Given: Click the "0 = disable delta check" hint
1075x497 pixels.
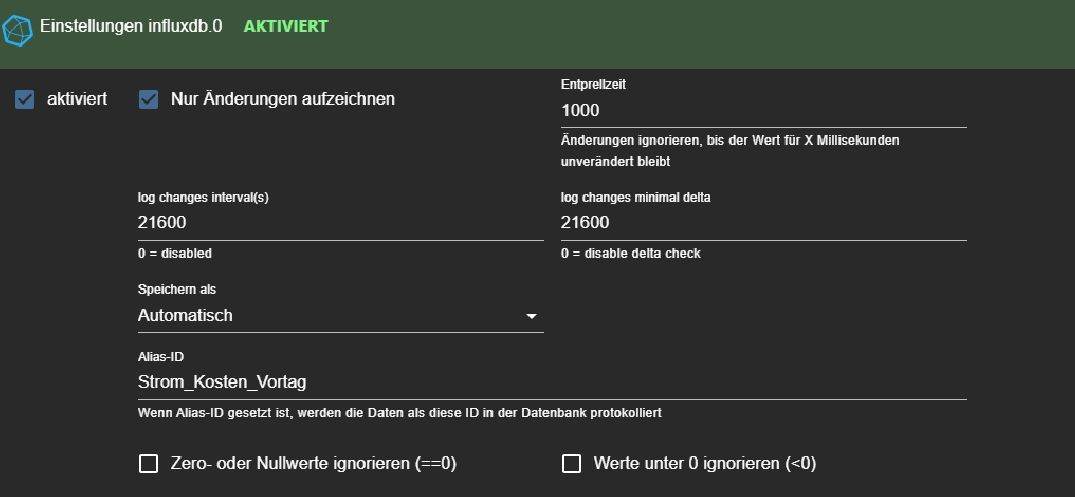Looking at the screenshot, I should [x=631, y=254].
